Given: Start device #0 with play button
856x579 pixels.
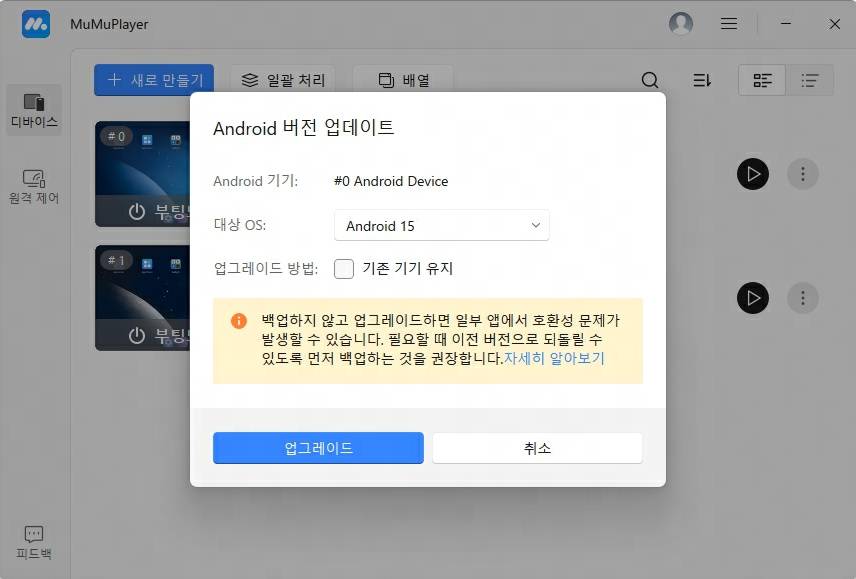Looking at the screenshot, I should (753, 174).
